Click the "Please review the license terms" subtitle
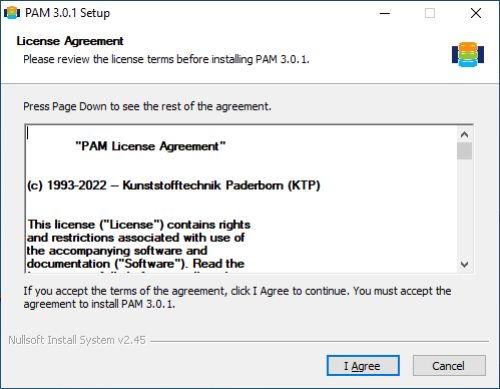Screen dimensions: 500x389 pyautogui.click(x=166, y=59)
